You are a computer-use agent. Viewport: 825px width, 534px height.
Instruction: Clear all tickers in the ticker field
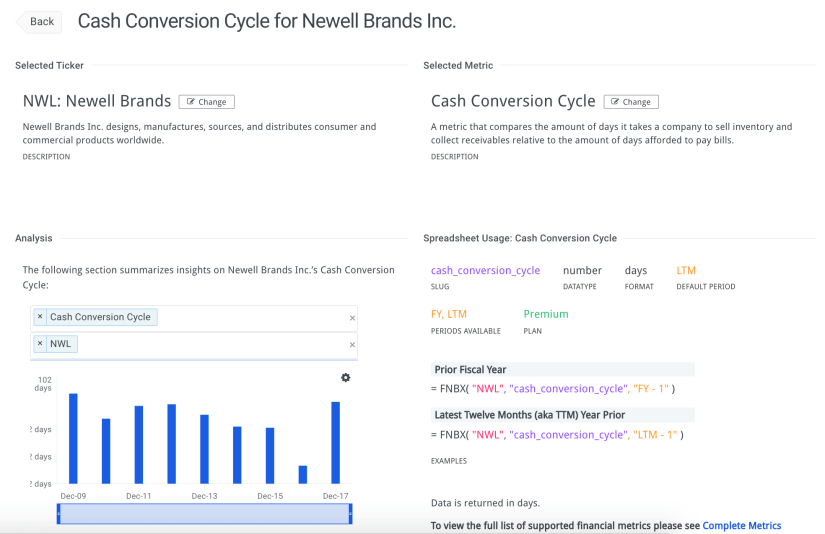pos(352,345)
